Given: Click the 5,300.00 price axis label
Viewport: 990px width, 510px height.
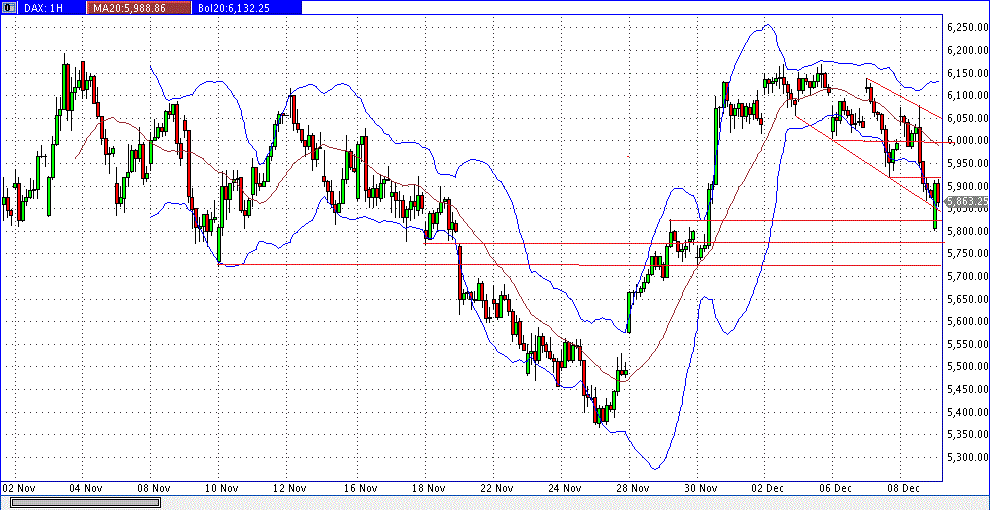Looking at the screenshot, I should pos(968,457).
